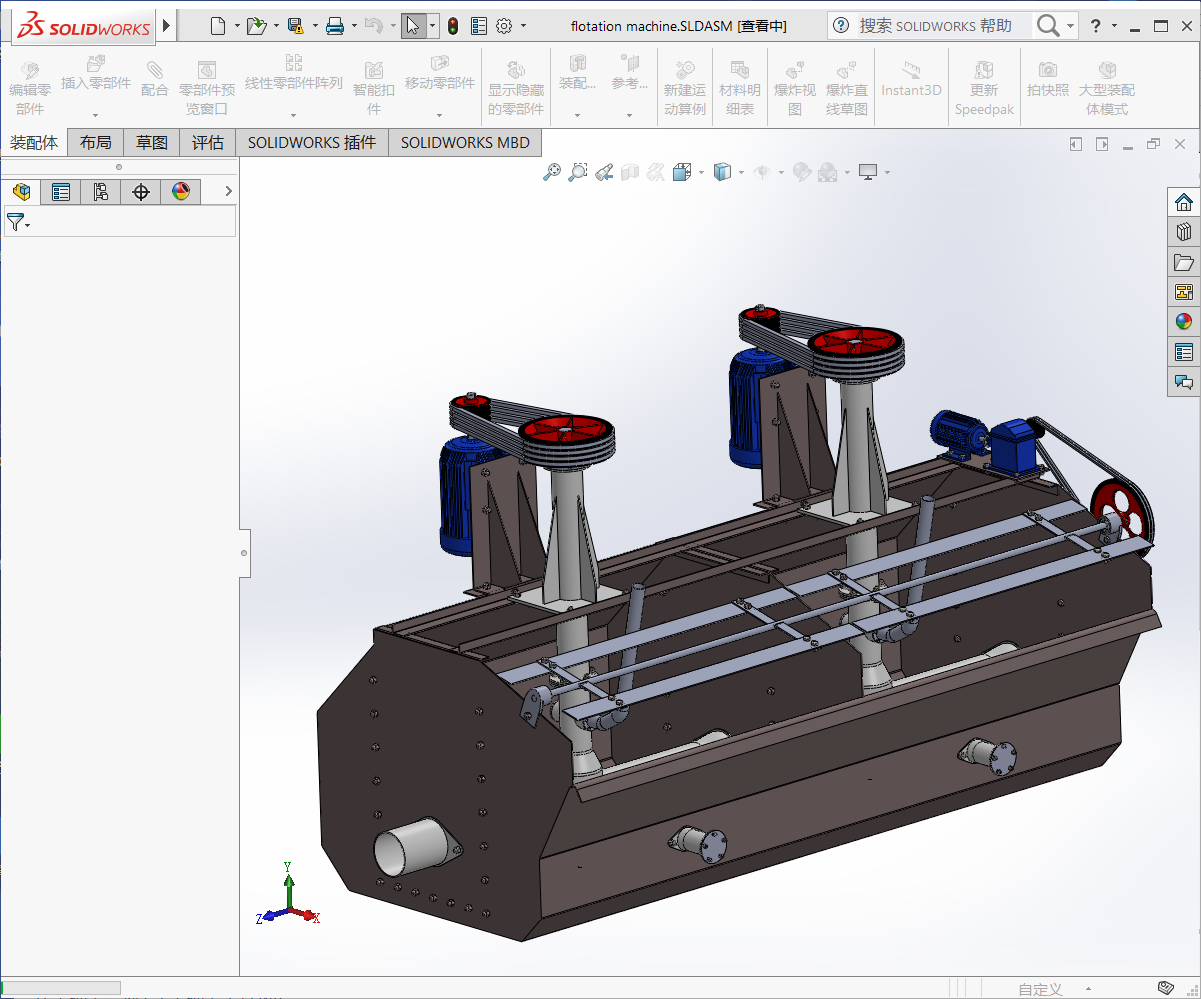Click the Rebuild traffic light icon
Screen dimensions: 1201x999
point(453,26)
